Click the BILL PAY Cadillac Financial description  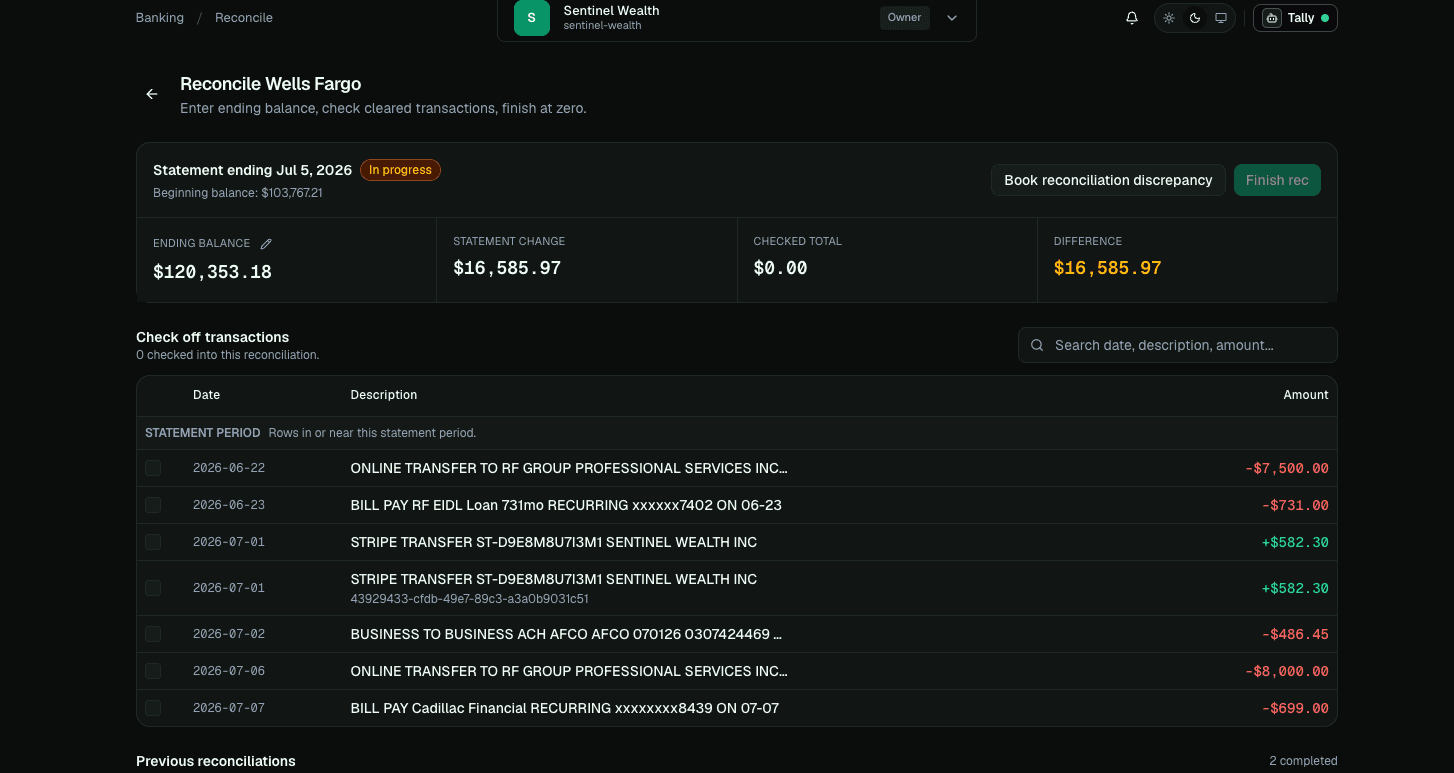(564, 708)
